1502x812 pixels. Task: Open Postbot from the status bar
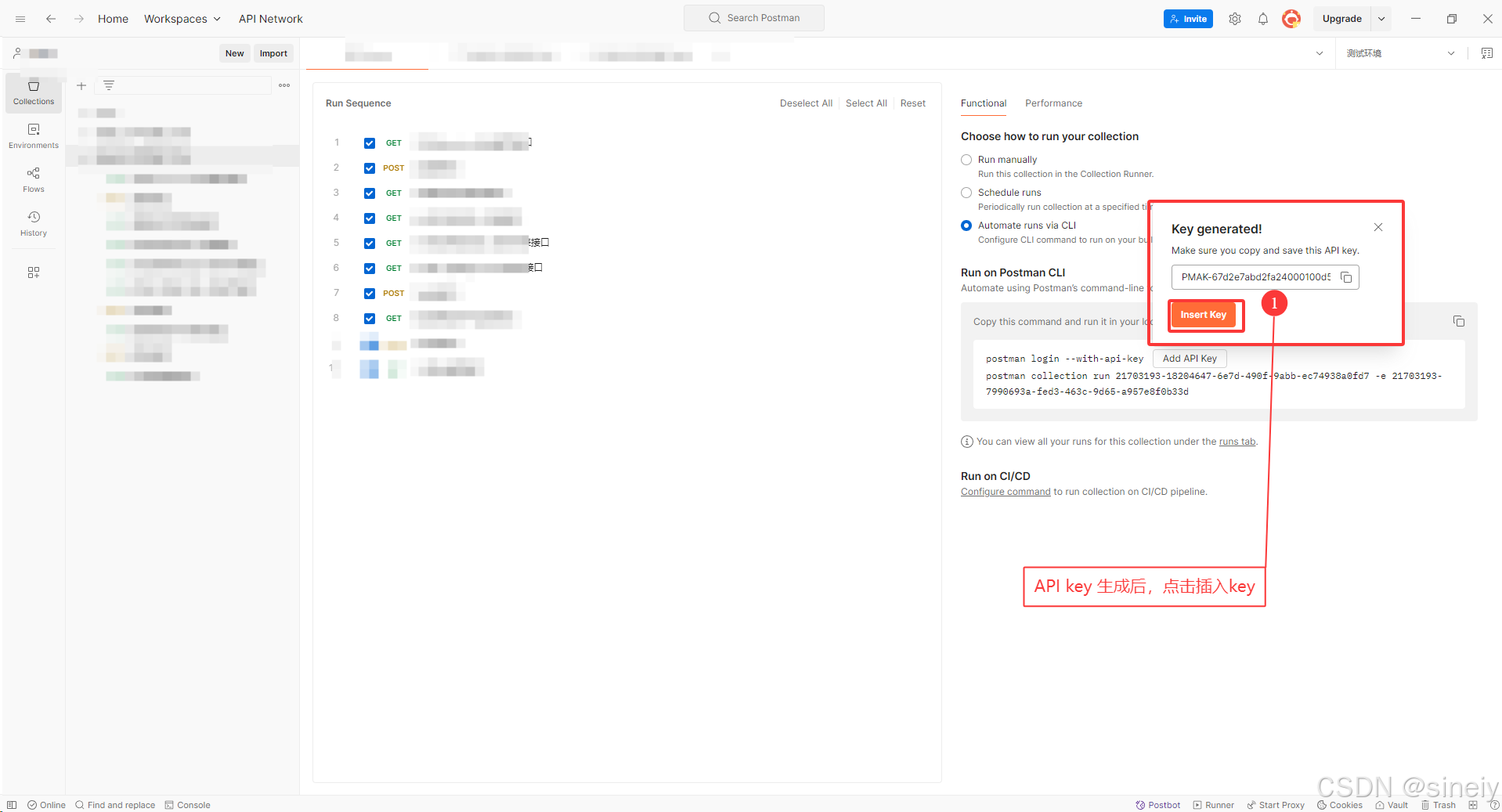(1158, 805)
